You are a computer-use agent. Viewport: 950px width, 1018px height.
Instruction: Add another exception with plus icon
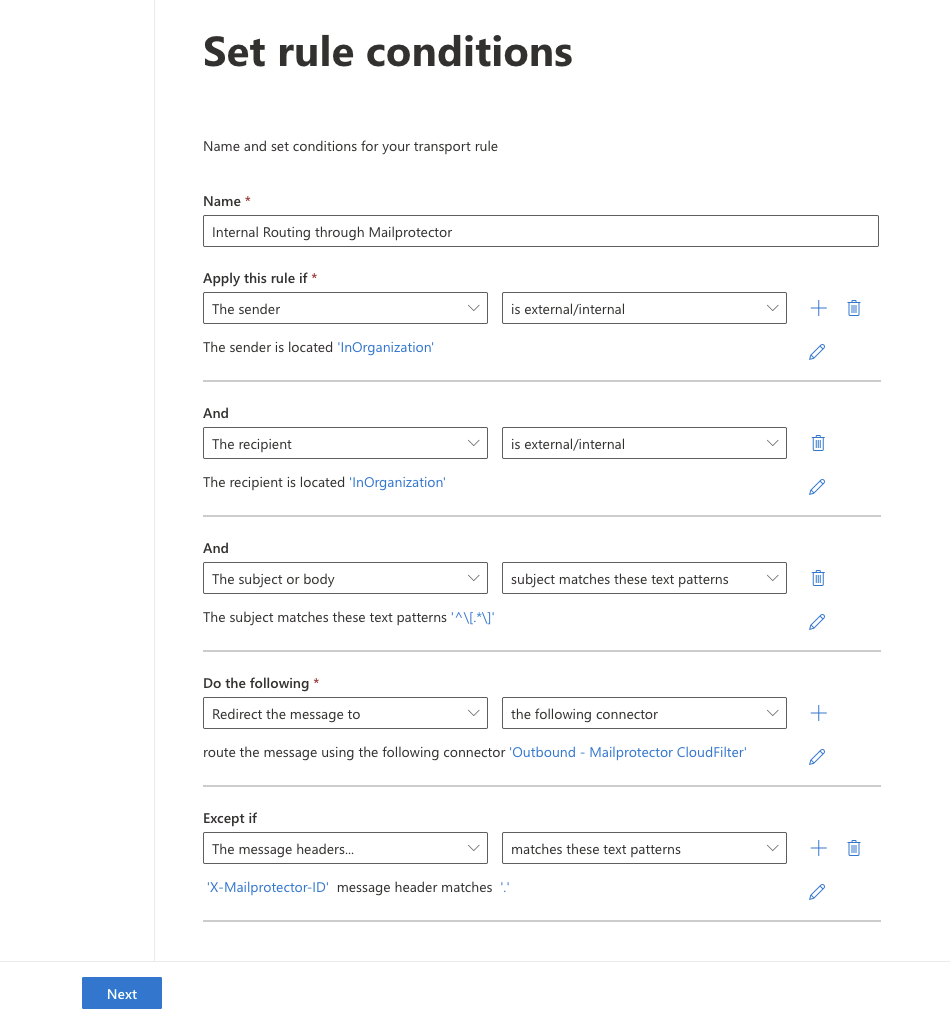[818, 849]
